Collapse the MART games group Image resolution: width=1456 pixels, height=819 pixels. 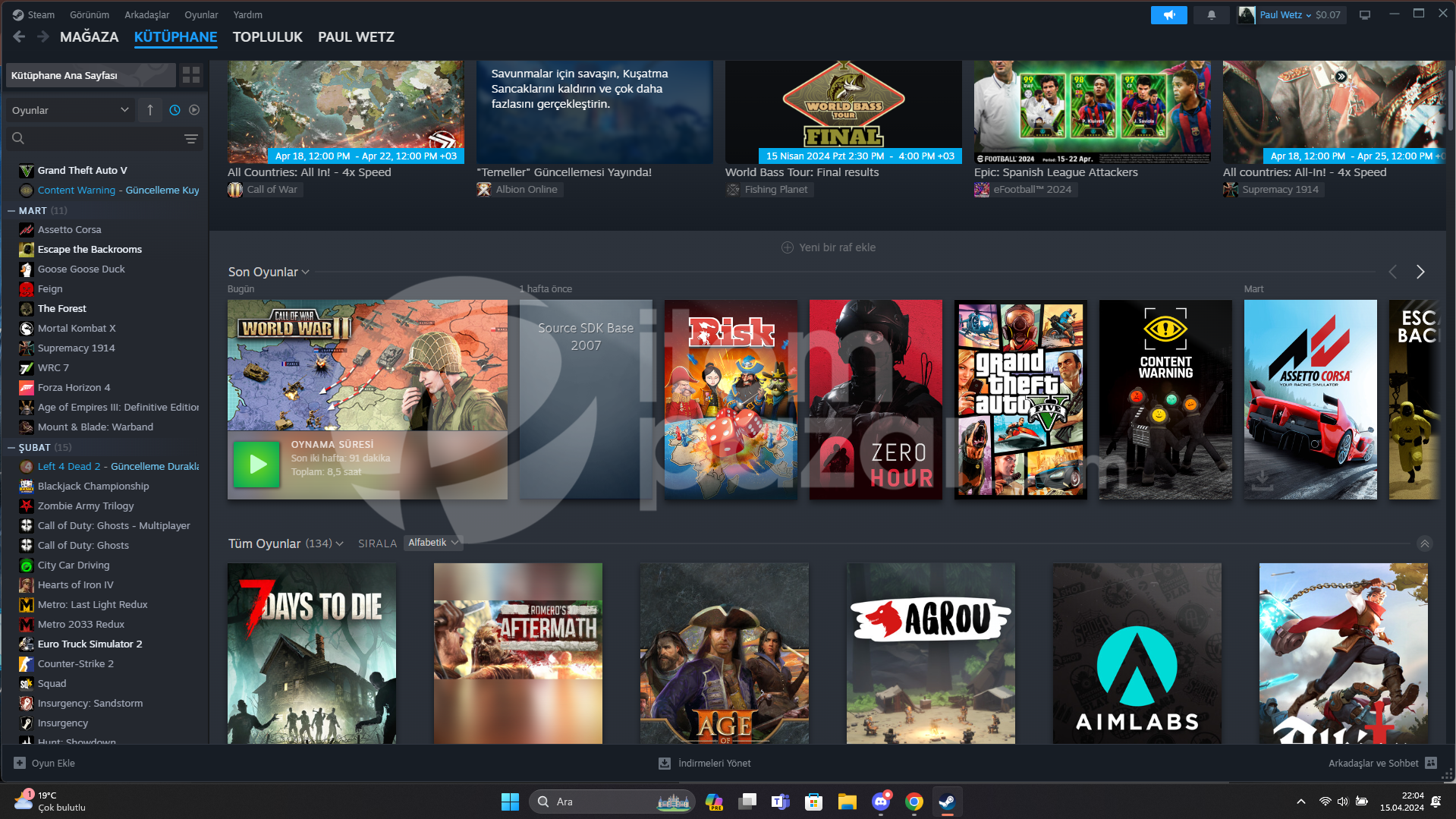[11, 211]
